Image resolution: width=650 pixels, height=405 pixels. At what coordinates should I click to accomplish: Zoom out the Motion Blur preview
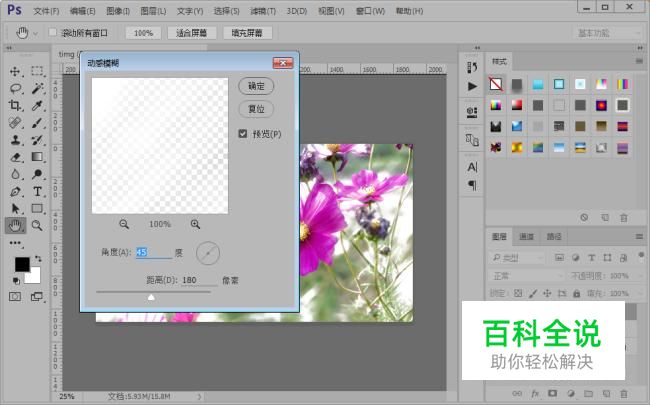(x=124, y=224)
